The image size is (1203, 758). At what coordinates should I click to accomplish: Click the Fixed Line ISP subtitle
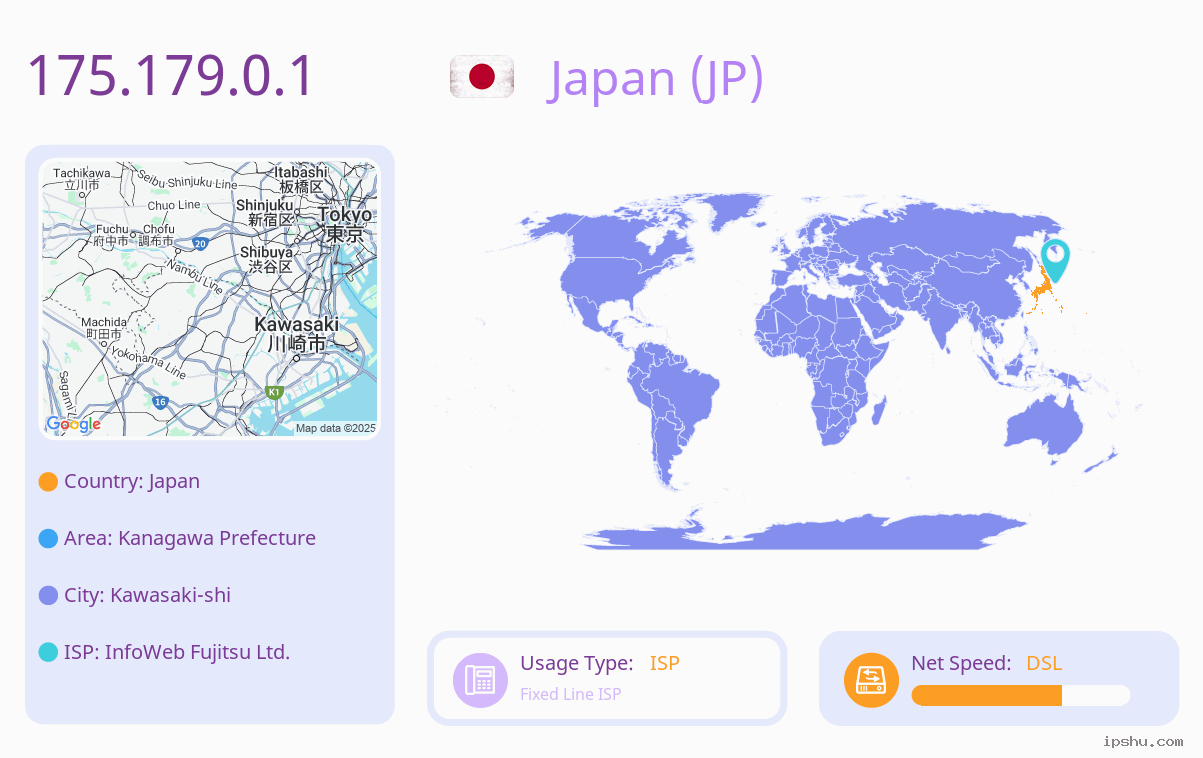click(570, 694)
